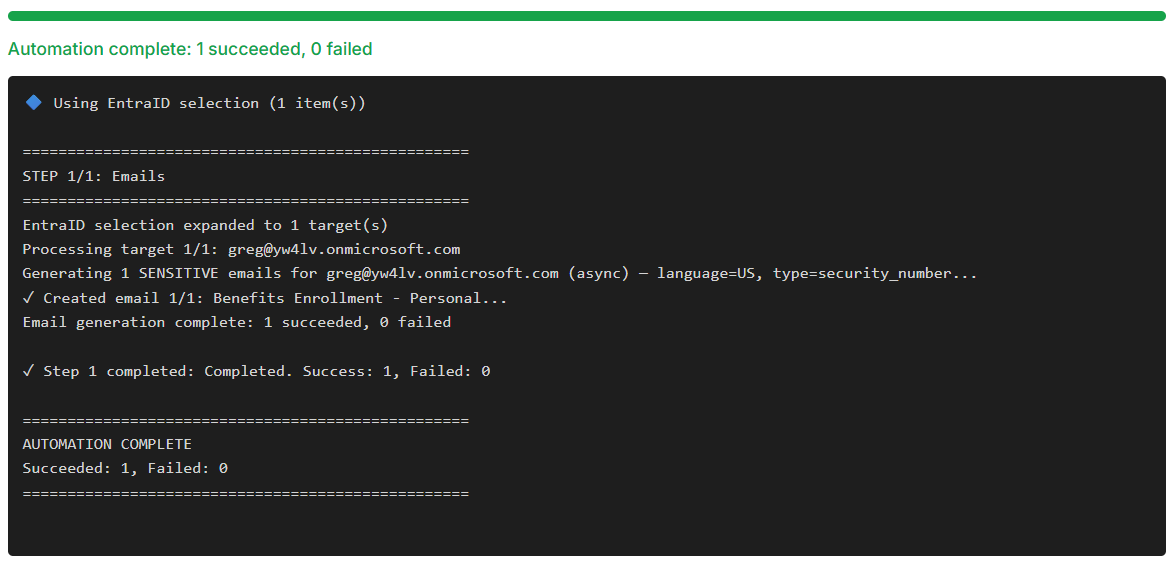Click the green completed progress bar
This screenshot has width=1176, height=565.
pos(587,16)
